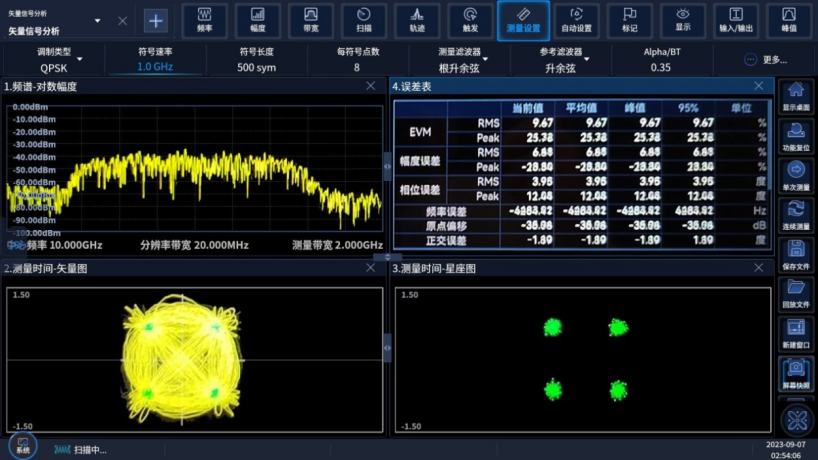Click the date and time display
This screenshot has height=460, width=818.
coord(785,450)
